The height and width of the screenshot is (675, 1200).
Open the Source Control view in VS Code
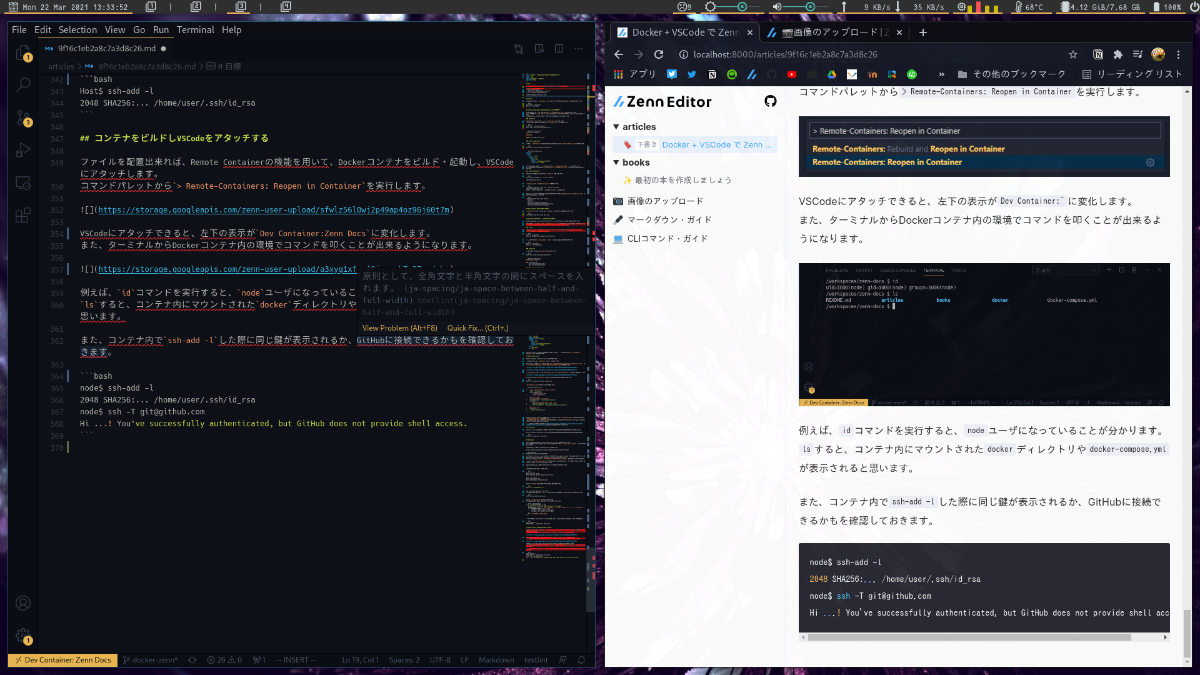[x=22, y=118]
